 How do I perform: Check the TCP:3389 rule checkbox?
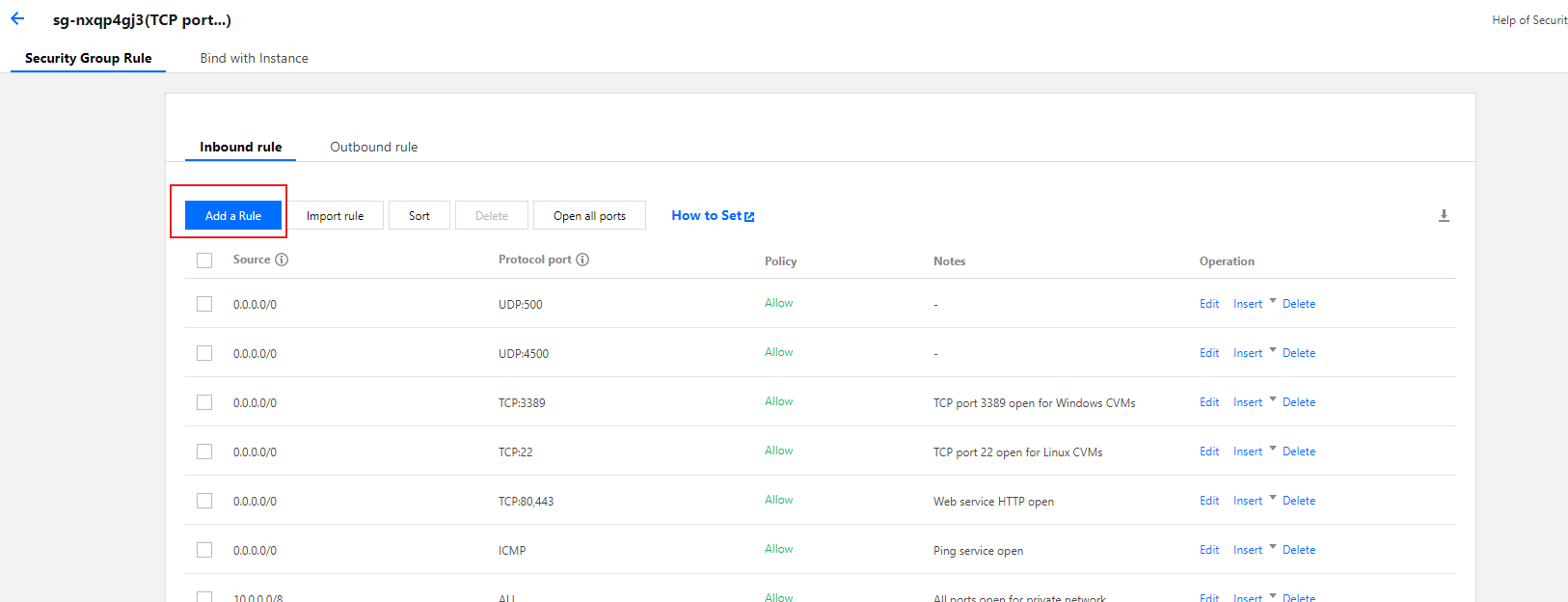point(204,402)
